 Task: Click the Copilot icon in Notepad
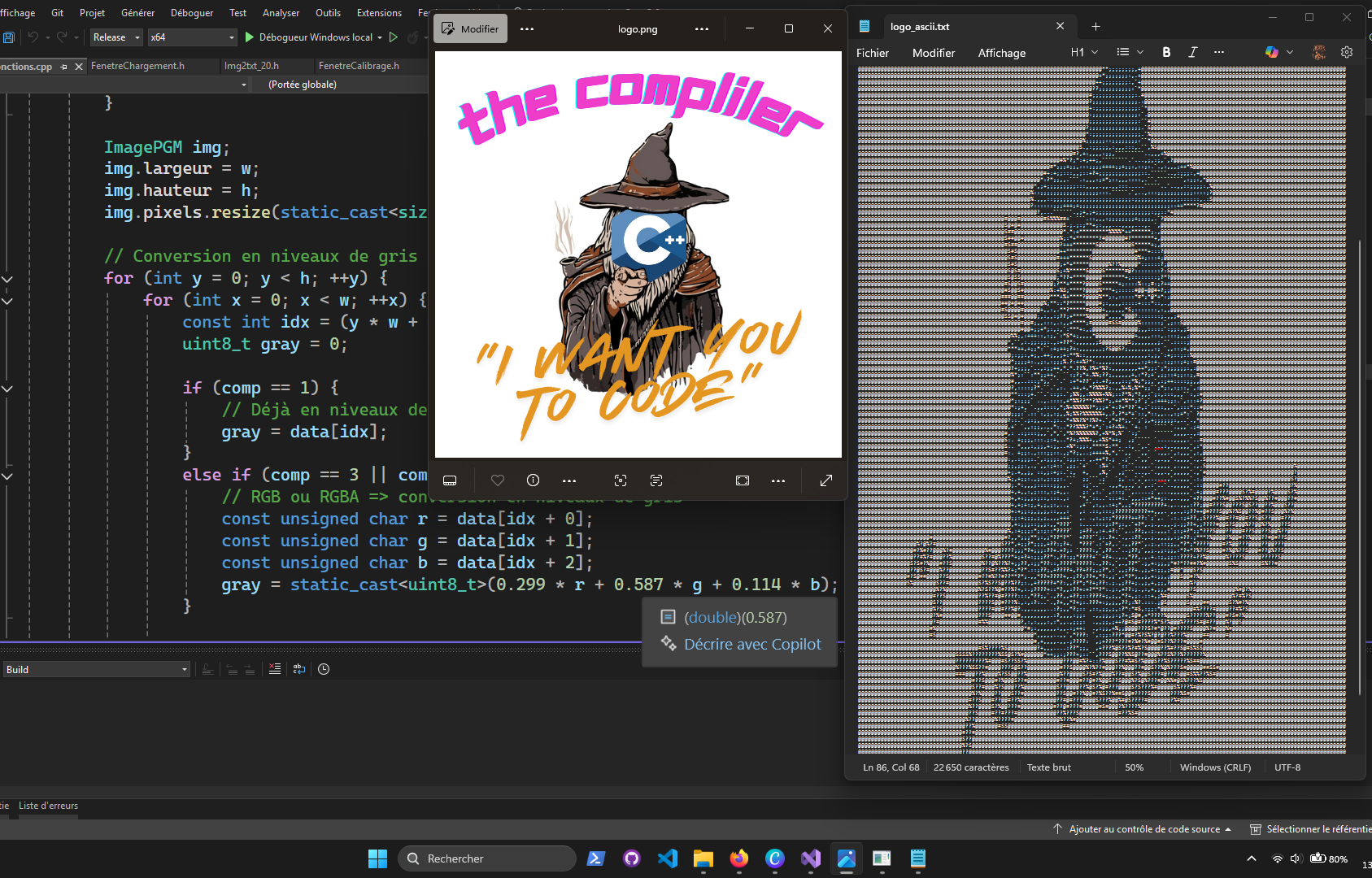[1272, 52]
